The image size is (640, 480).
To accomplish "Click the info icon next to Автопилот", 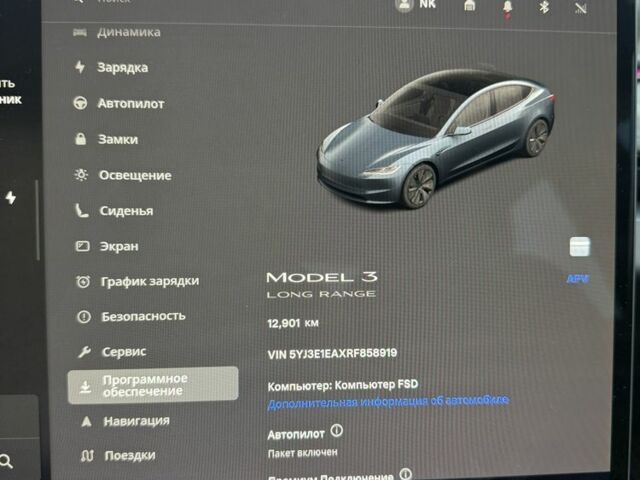I will (x=336, y=431).
